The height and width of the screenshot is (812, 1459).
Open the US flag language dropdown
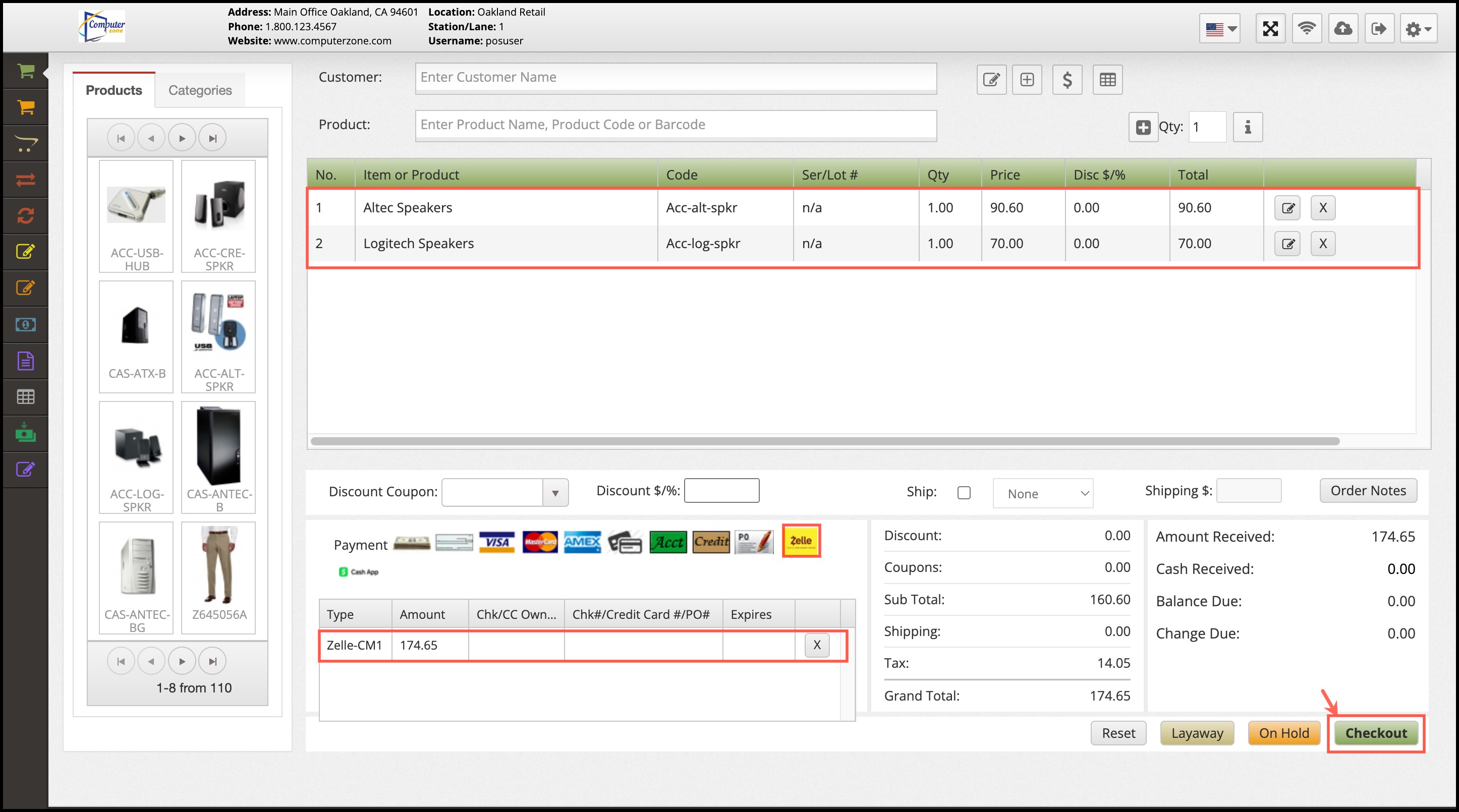[1220, 28]
